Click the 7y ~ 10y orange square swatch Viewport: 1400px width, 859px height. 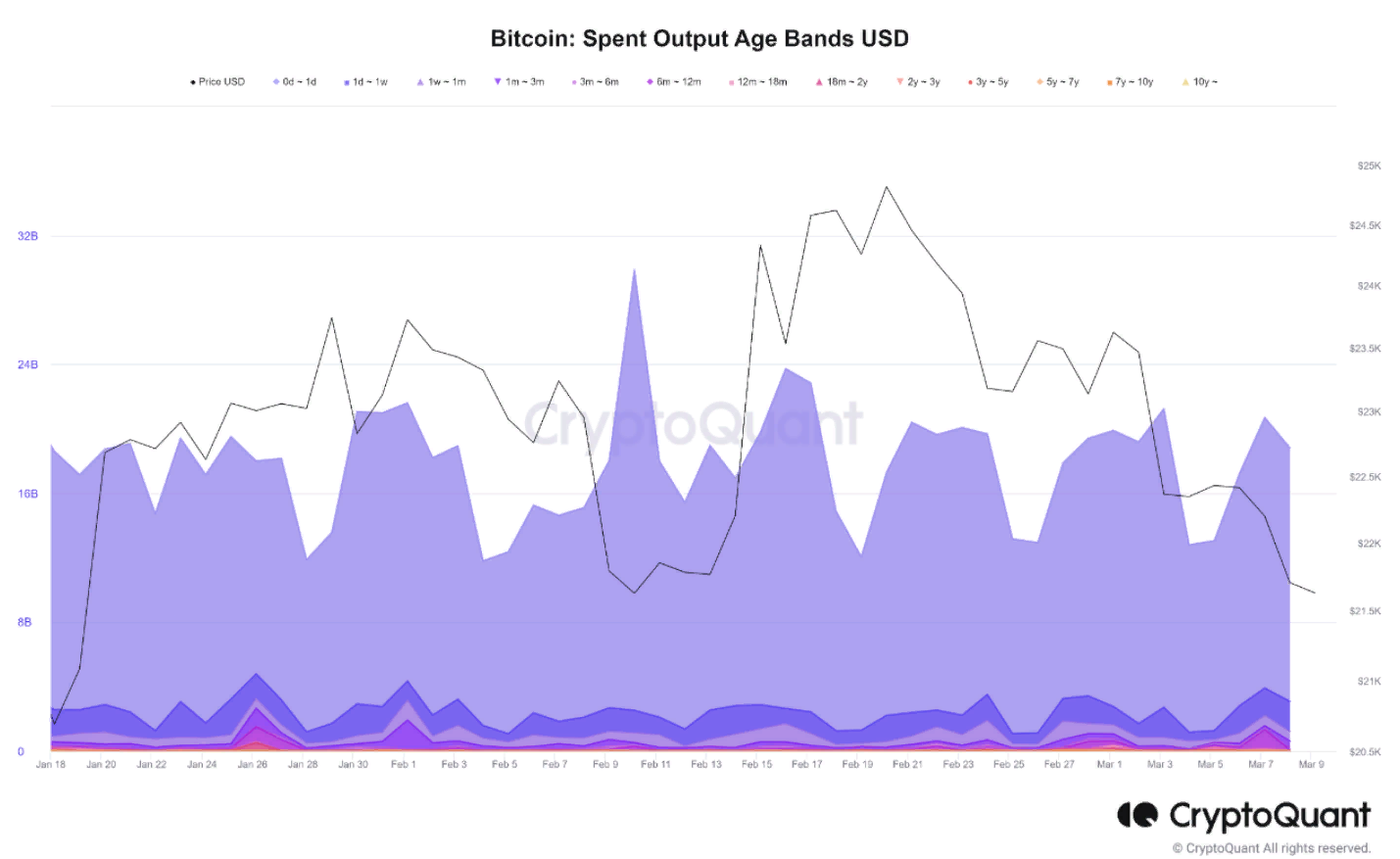(x=1109, y=83)
